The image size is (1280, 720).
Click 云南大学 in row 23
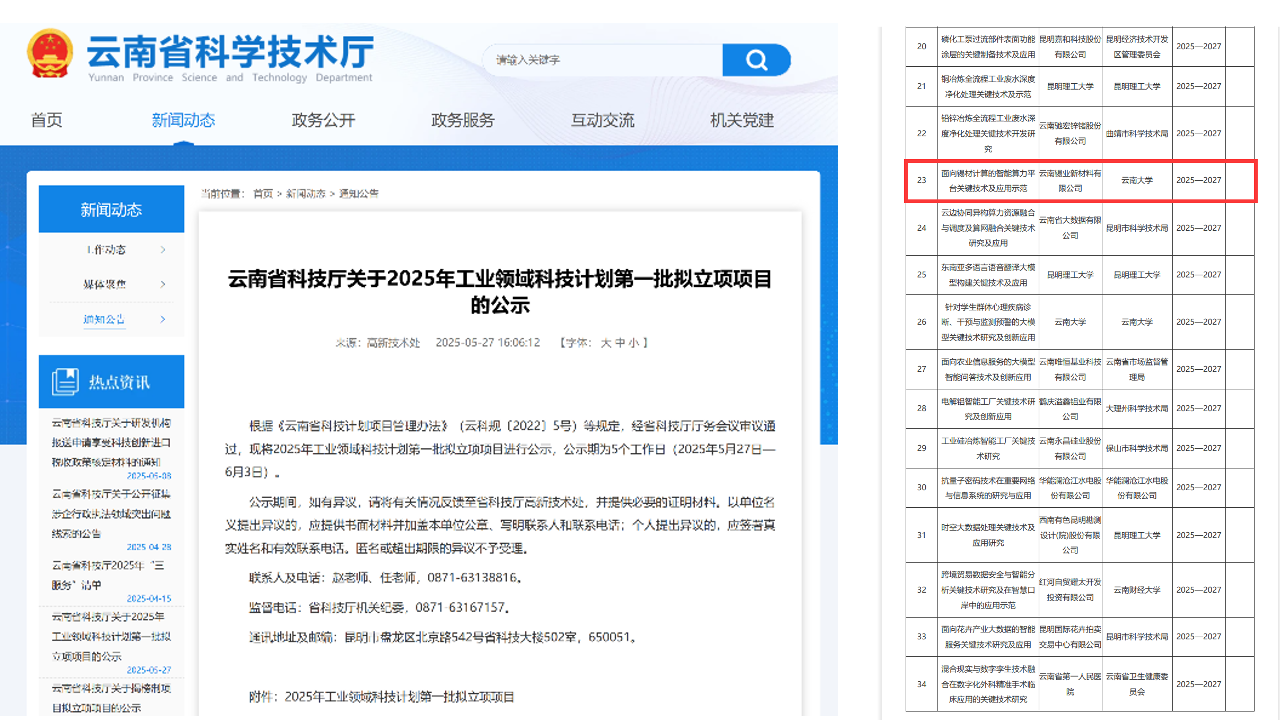pos(1136,180)
